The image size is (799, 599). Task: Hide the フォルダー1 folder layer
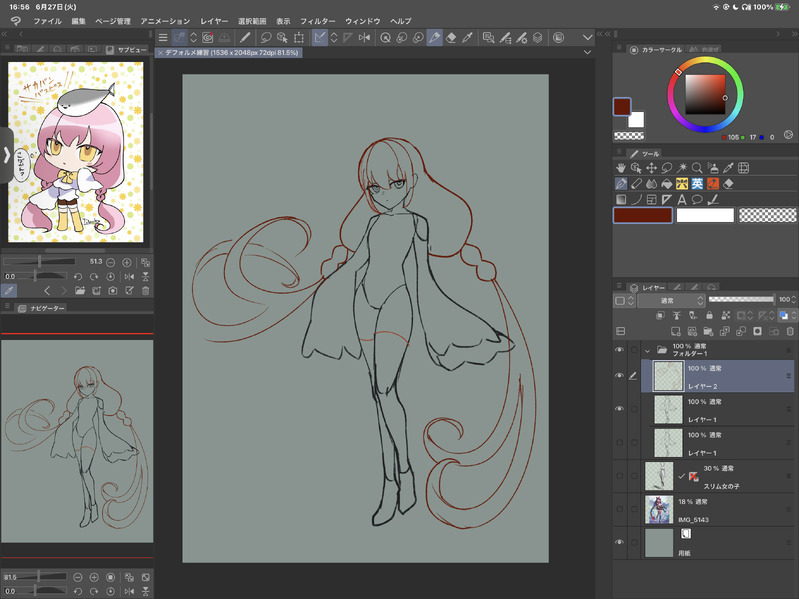619,350
